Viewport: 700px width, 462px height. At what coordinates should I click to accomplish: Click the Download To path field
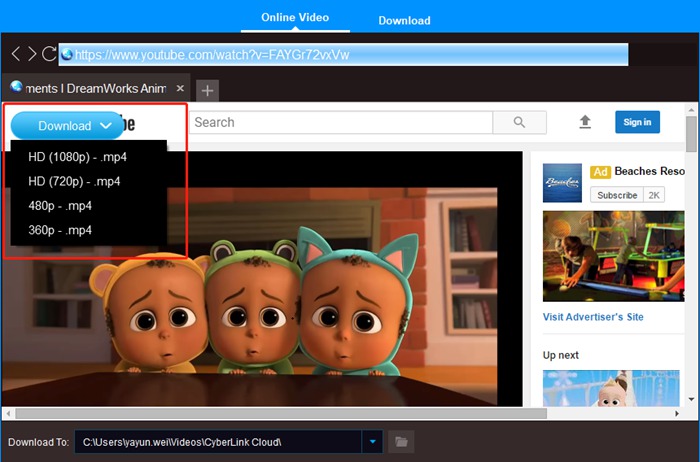[x=218, y=442]
